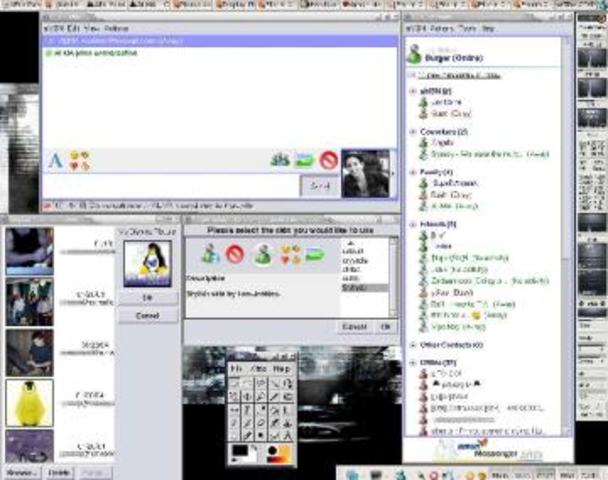Select GIMP Flip tool
The width and height of the screenshot is (608, 480).
click(x=235, y=410)
